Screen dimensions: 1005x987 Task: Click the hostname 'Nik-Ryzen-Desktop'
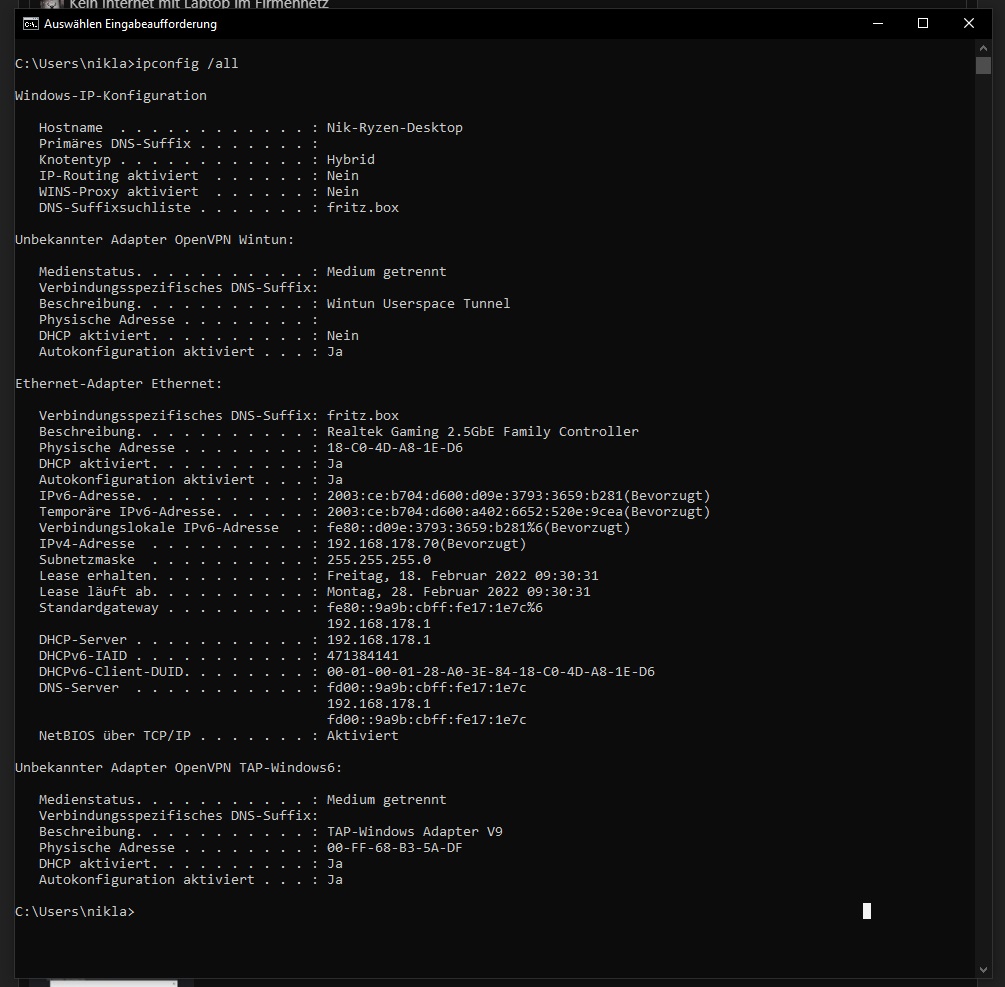[395, 128]
